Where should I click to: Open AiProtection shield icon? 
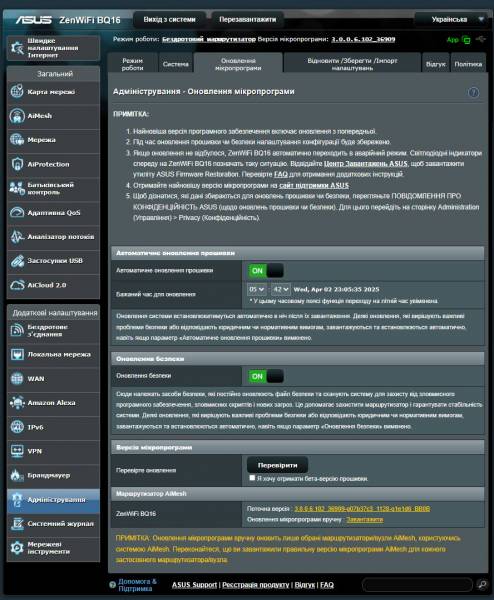[17, 164]
